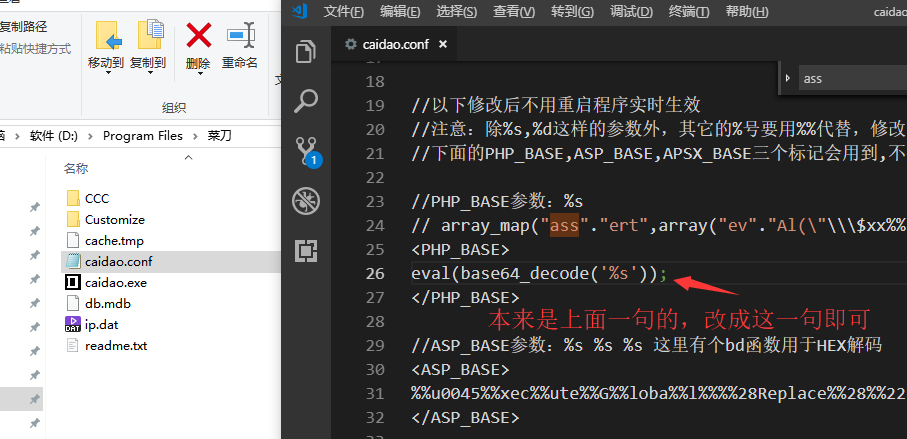
Task: Open 调试(D) menu
Action: 631,11
